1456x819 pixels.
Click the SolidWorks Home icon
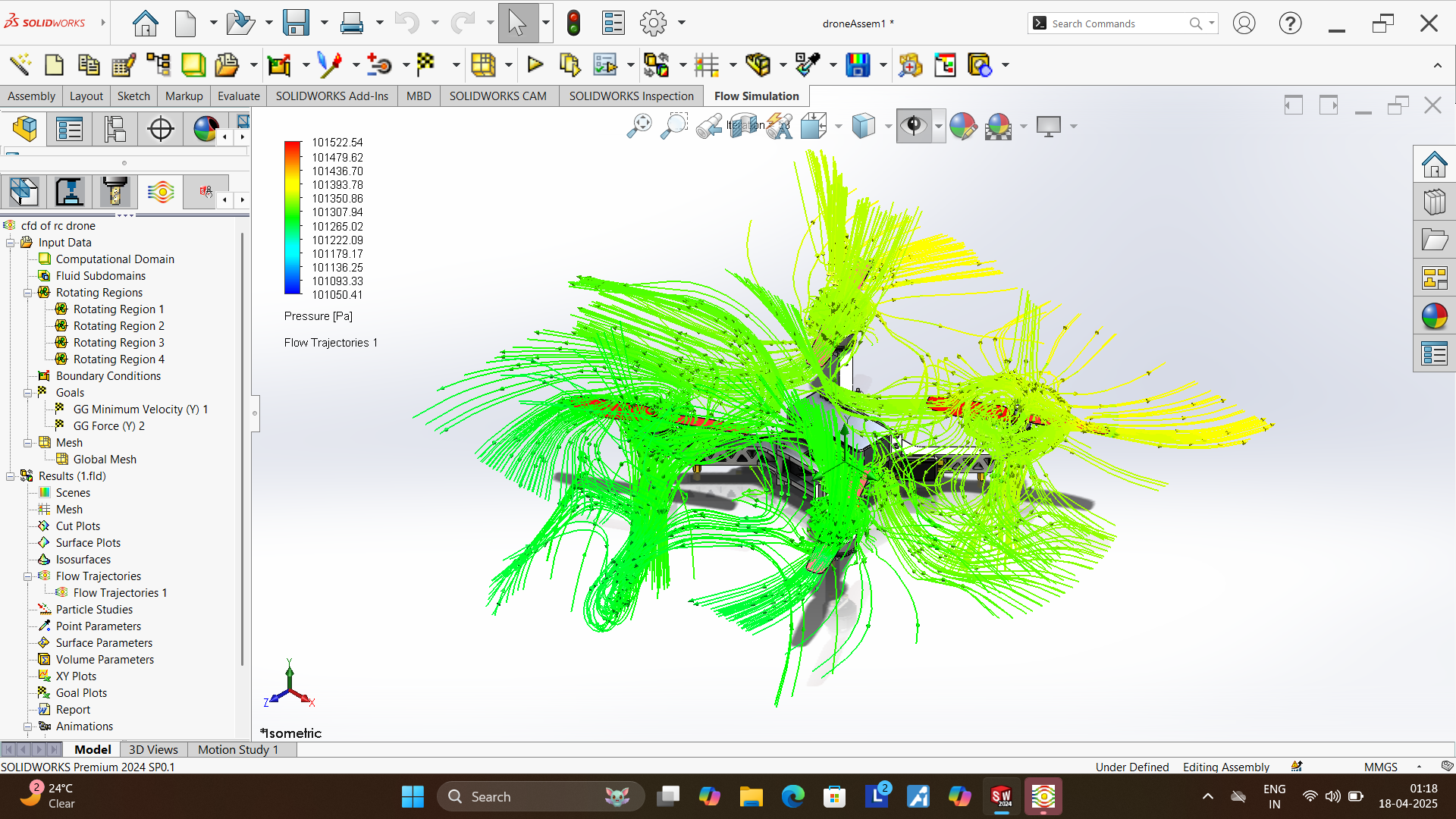[145, 23]
